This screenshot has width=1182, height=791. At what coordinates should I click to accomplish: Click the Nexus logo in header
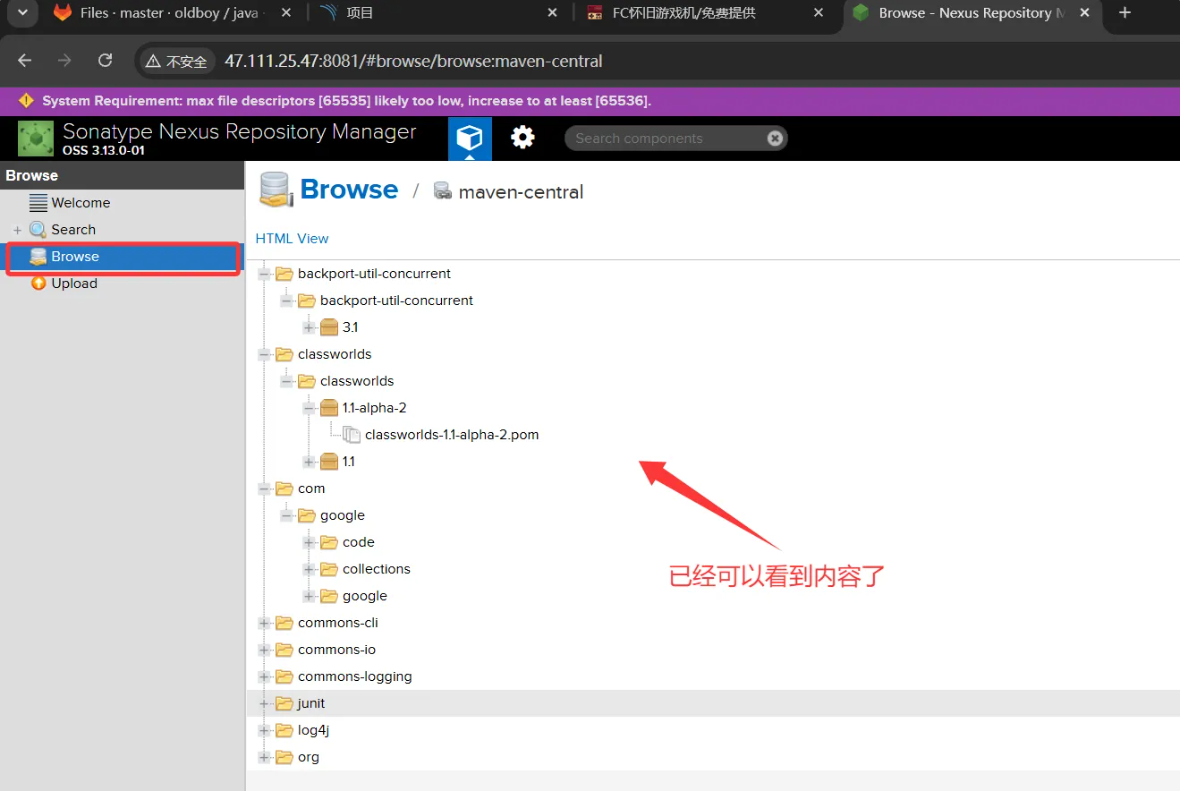pos(35,139)
